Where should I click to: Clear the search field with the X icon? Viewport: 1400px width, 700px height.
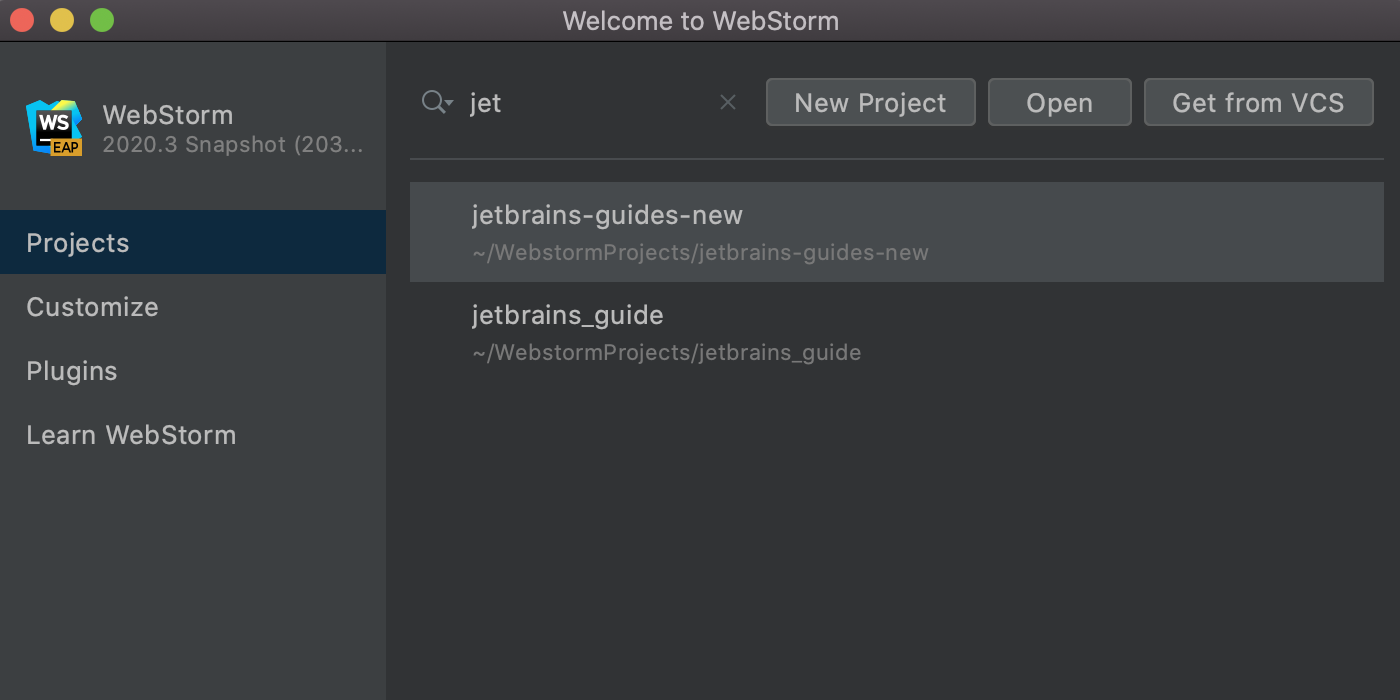pos(728,102)
